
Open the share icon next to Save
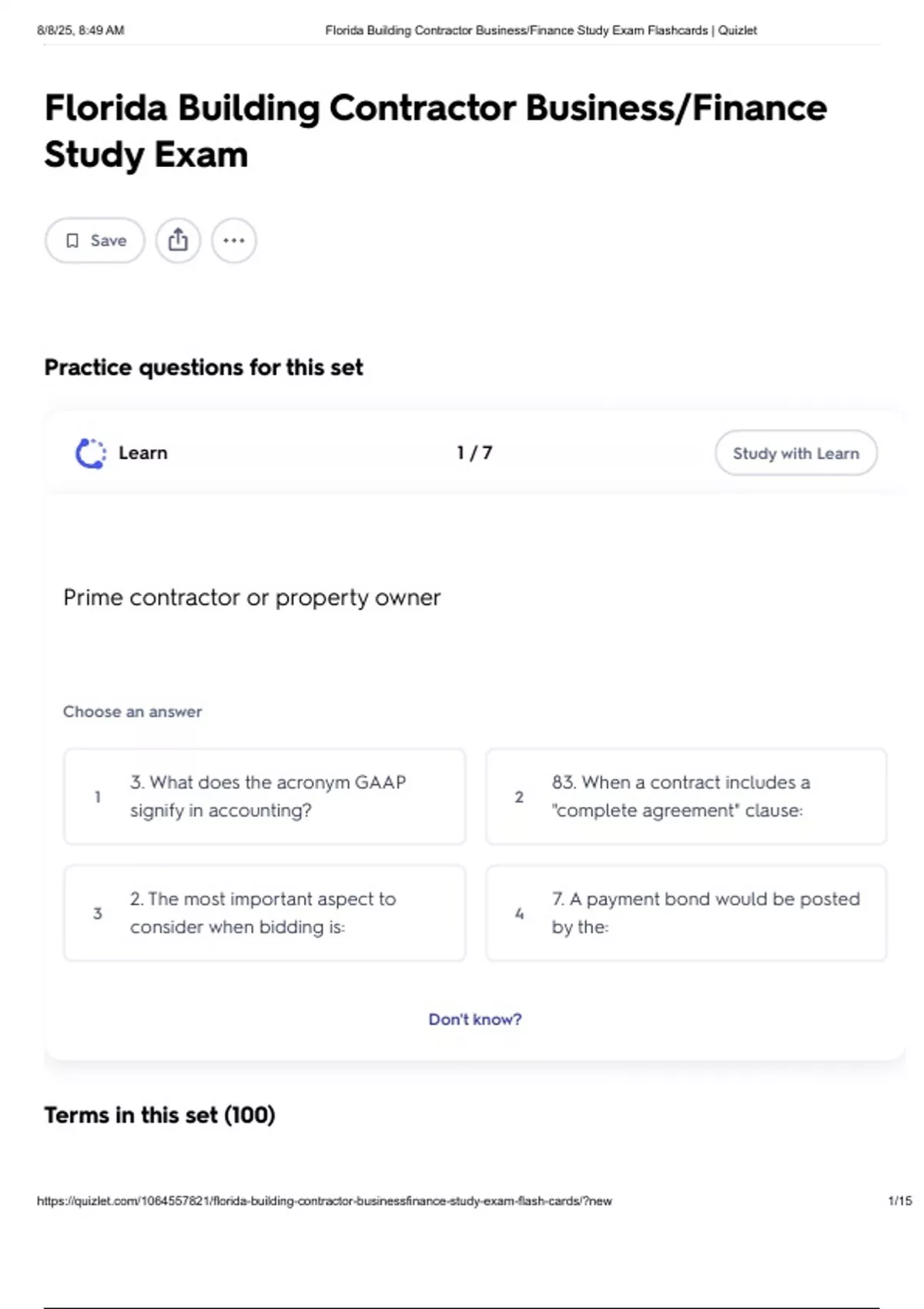click(x=178, y=240)
